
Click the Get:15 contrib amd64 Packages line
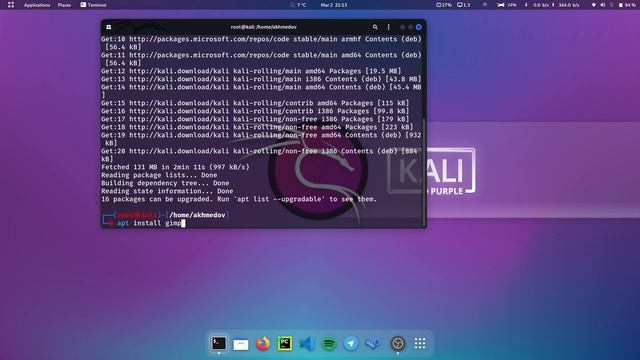pyautogui.click(x=255, y=103)
